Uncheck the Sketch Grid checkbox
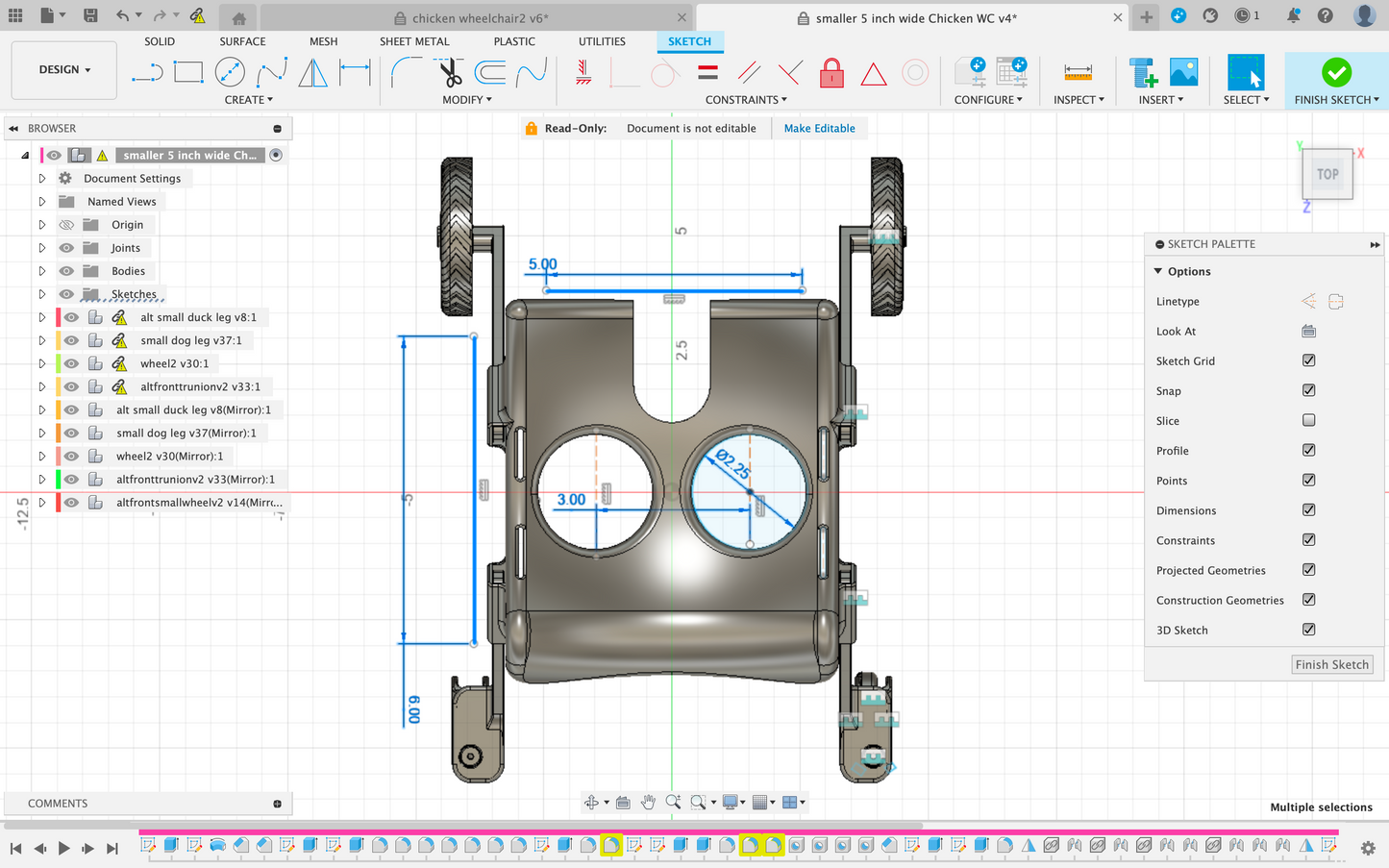 coord(1308,360)
